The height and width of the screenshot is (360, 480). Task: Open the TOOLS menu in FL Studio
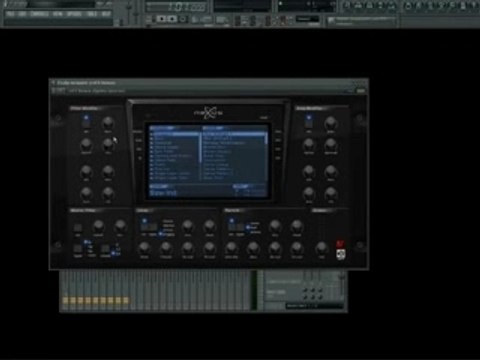point(92,14)
